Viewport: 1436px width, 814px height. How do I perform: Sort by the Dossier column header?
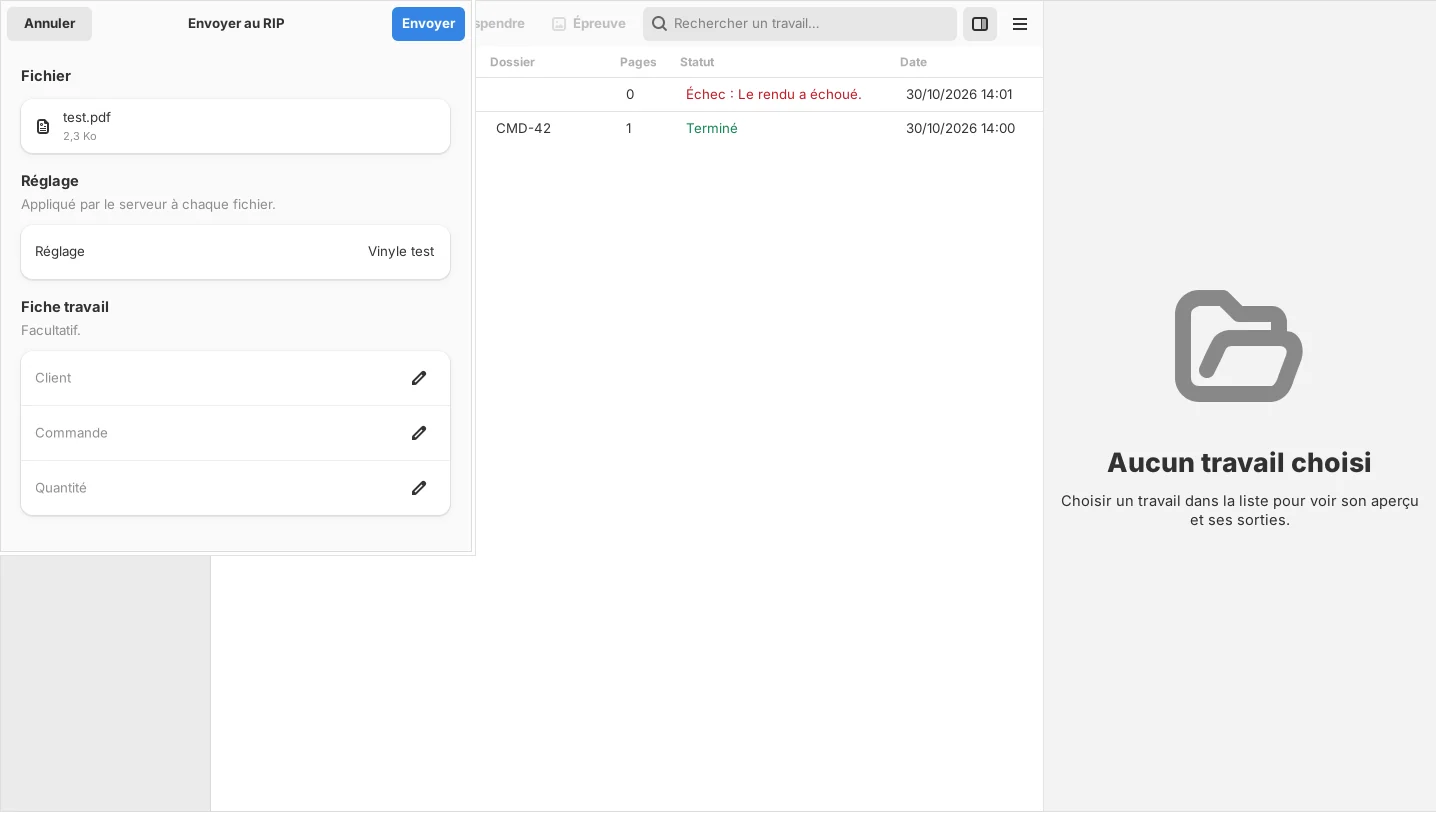[x=512, y=62]
